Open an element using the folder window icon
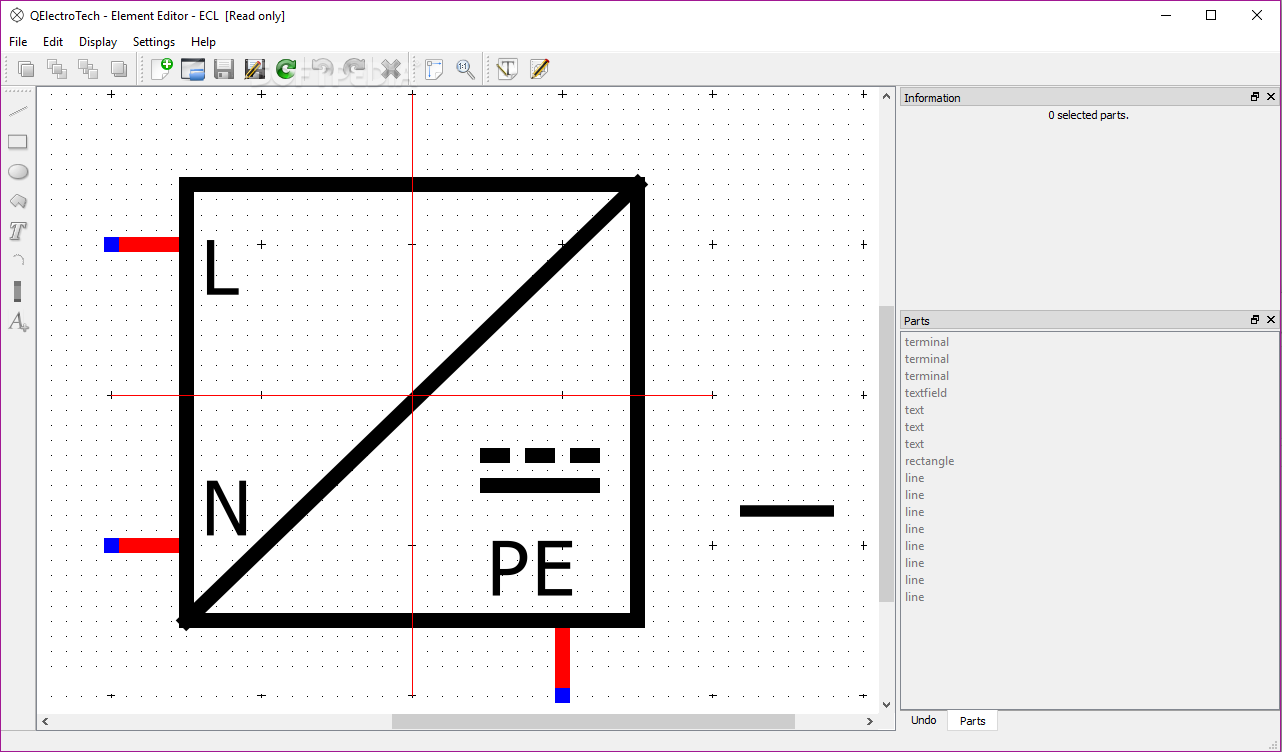Viewport: 1282px width, 752px height. point(193,69)
